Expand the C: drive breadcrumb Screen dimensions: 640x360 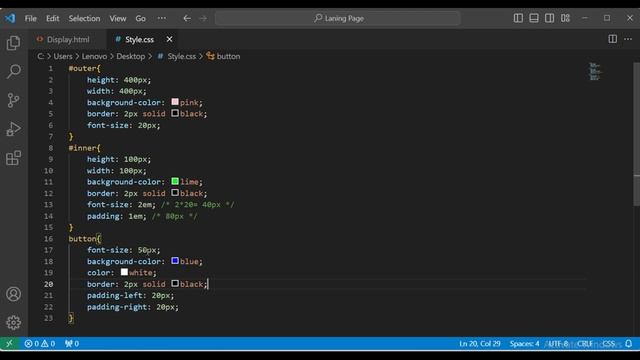point(41,56)
